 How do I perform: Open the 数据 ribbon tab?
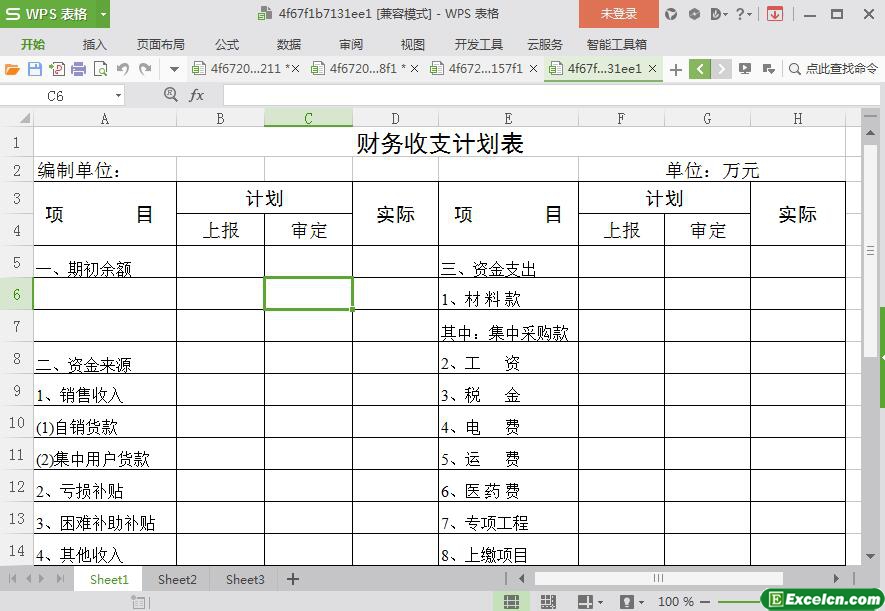[288, 45]
